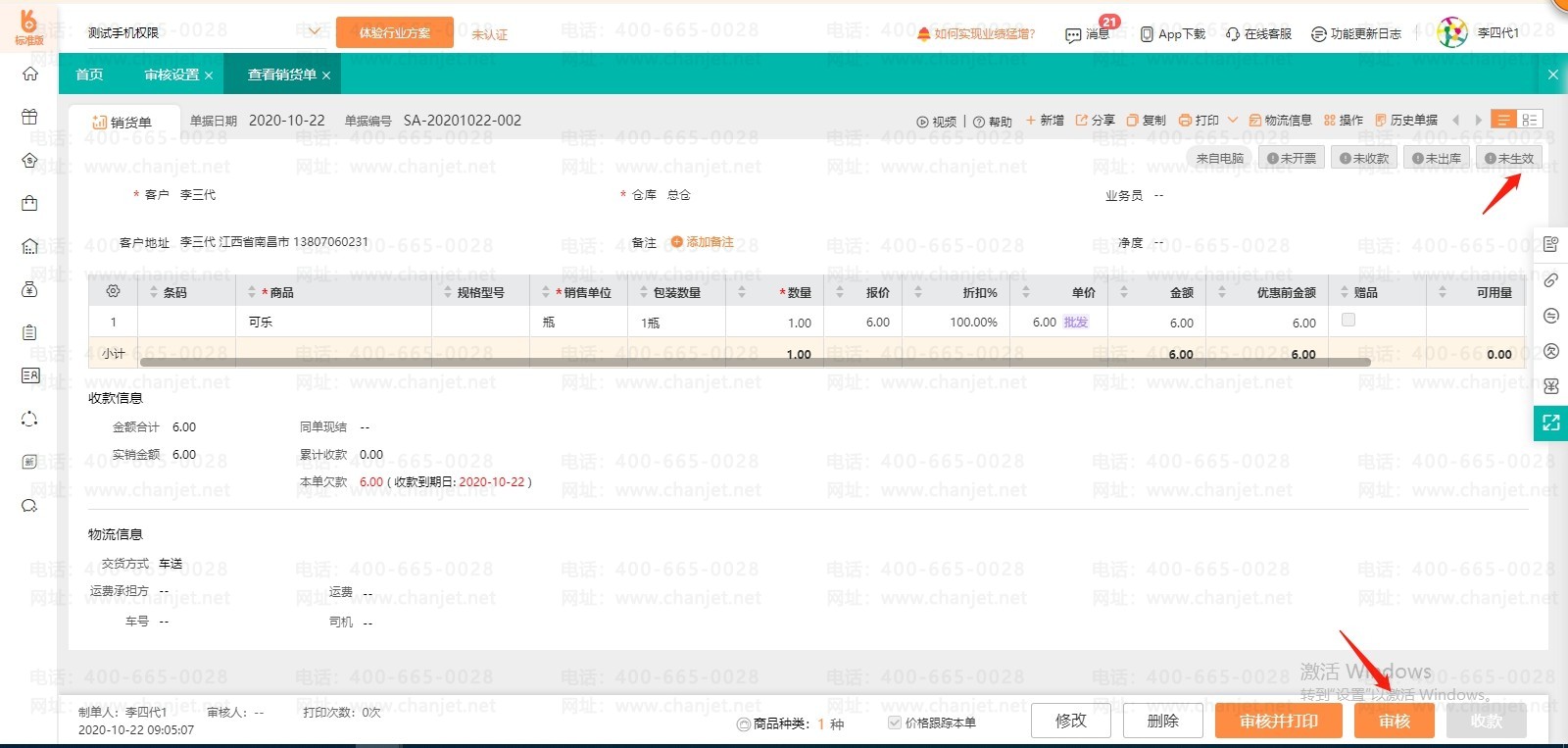Toggle 价格跟踪本单 checkbox

tap(894, 723)
